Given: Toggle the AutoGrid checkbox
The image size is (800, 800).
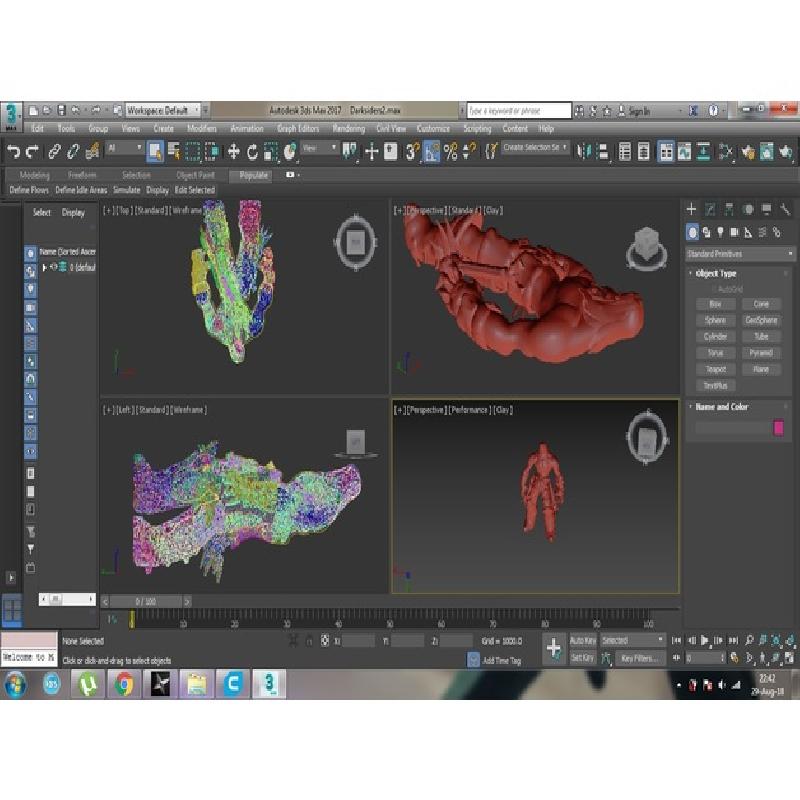Looking at the screenshot, I should point(714,289).
